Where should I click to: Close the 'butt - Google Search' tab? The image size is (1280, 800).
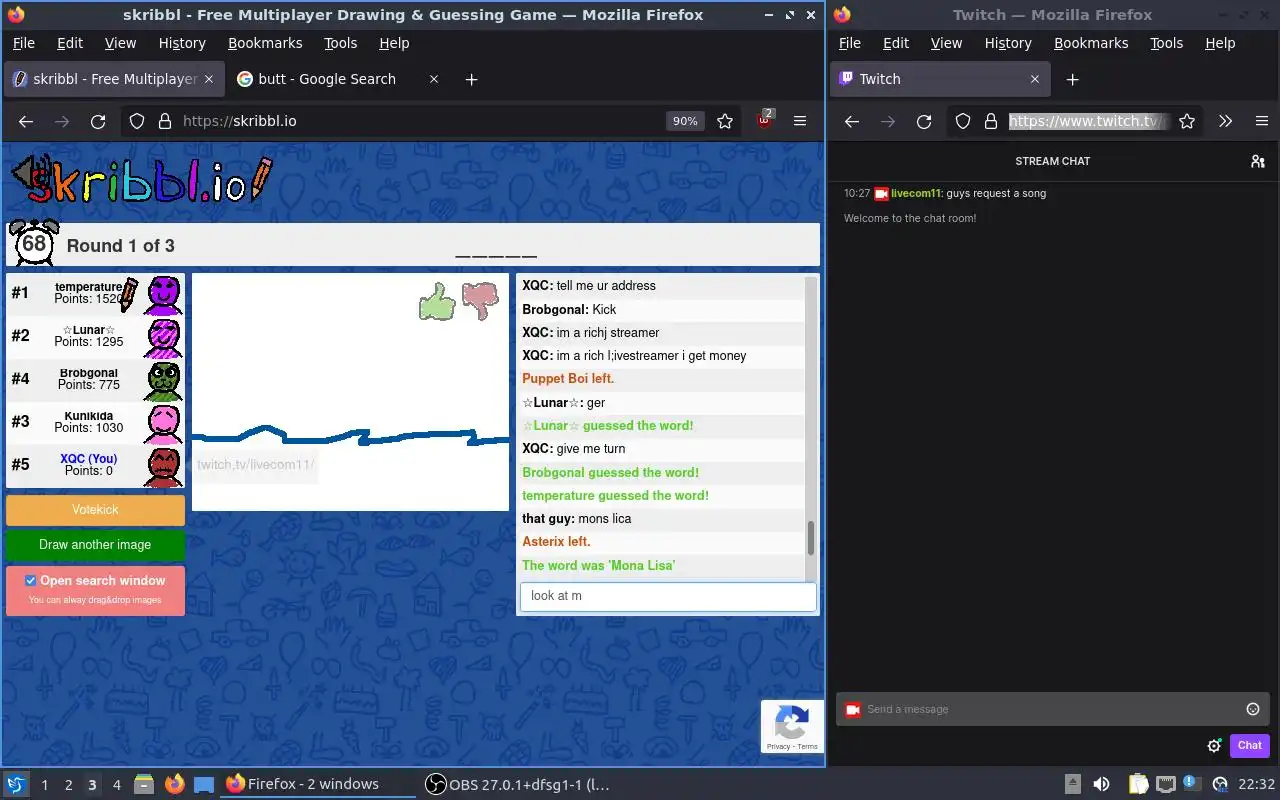coord(434,79)
